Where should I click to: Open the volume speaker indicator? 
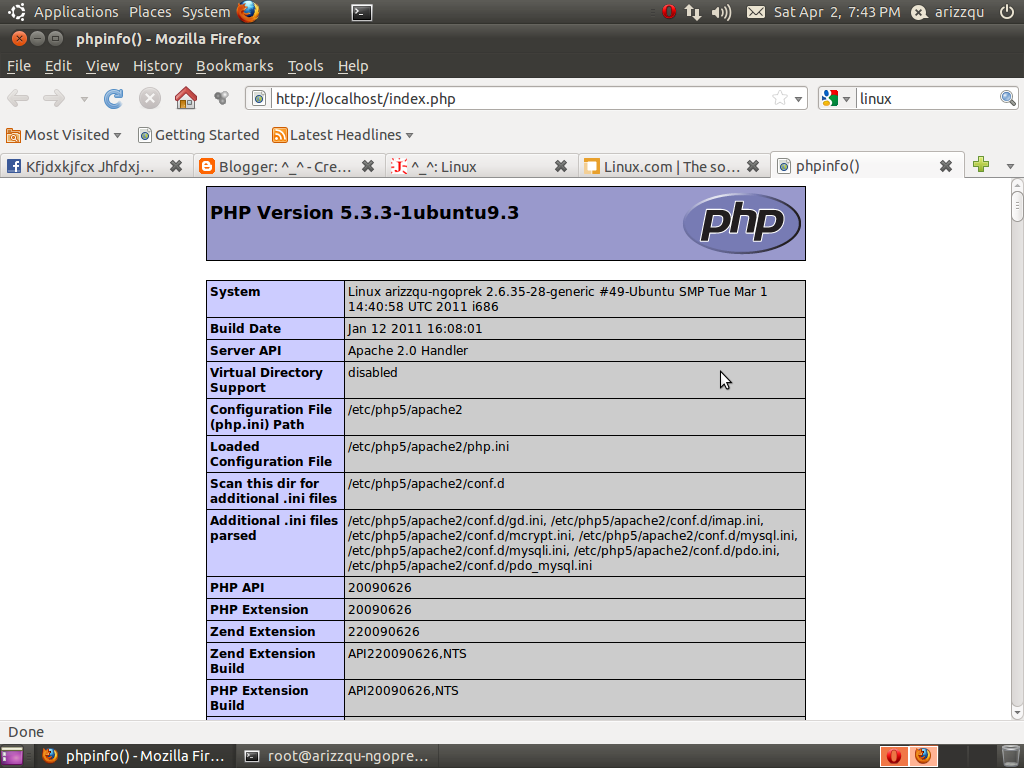tap(722, 12)
